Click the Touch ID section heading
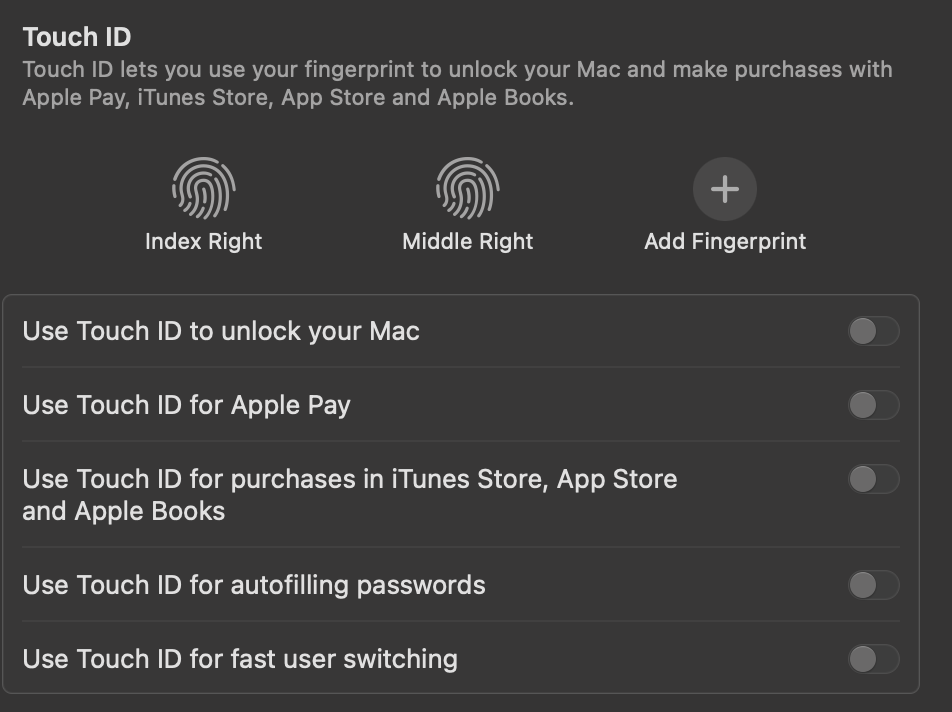This screenshot has height=712, width=952. click(77, 37)
